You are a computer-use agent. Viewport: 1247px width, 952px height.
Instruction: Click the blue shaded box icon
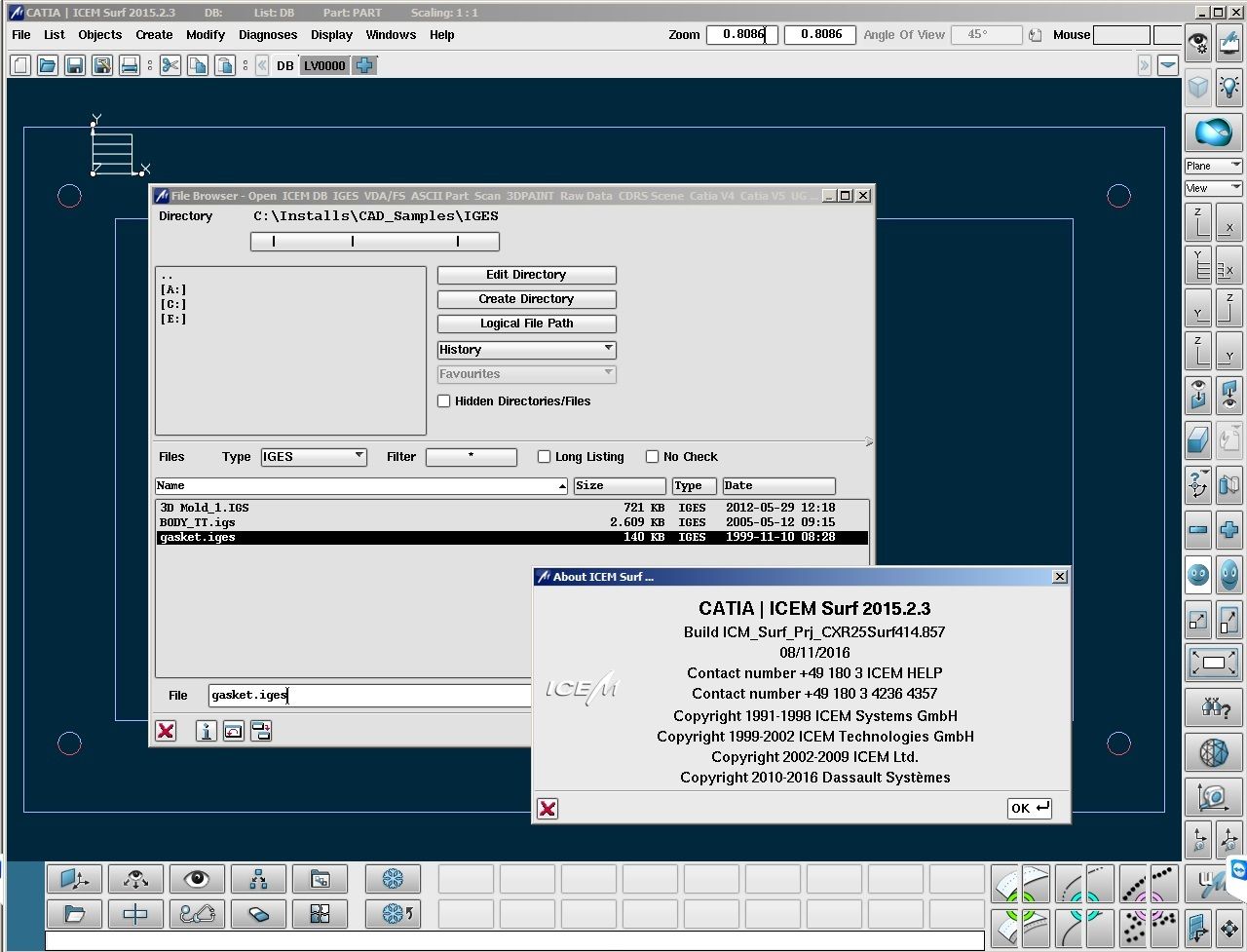click(x=1198, y=439)
